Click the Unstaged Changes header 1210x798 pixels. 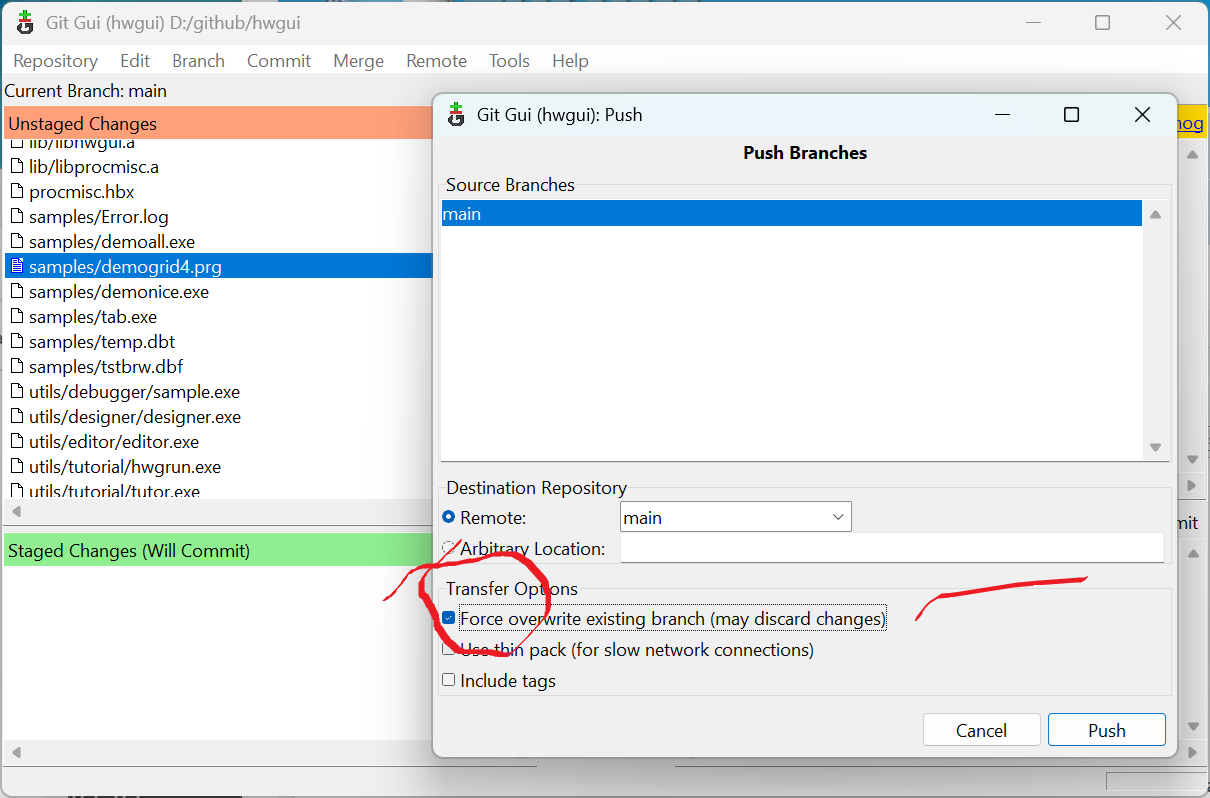[218, 124]
